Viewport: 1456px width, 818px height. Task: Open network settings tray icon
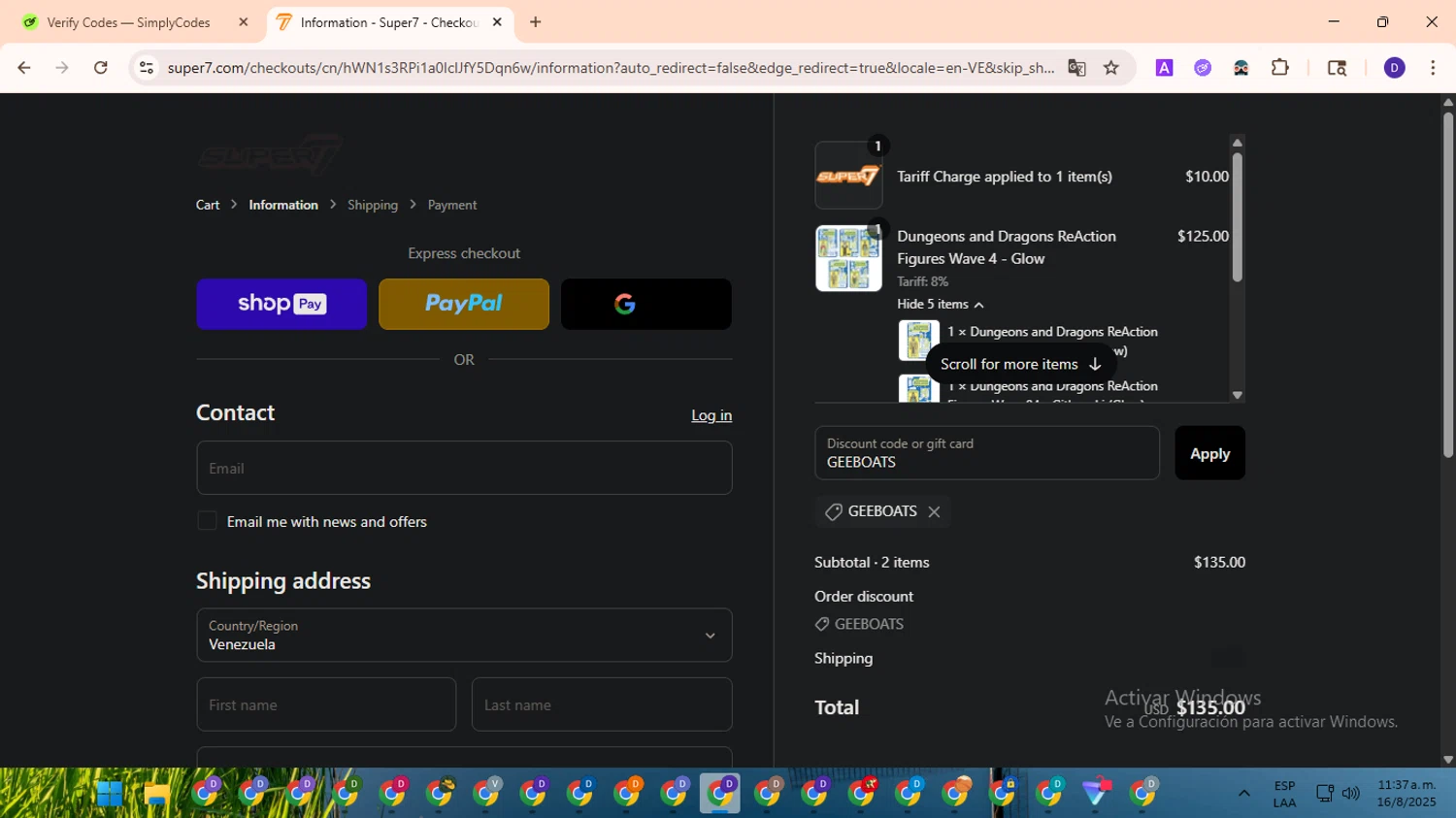click(1324, 794)
